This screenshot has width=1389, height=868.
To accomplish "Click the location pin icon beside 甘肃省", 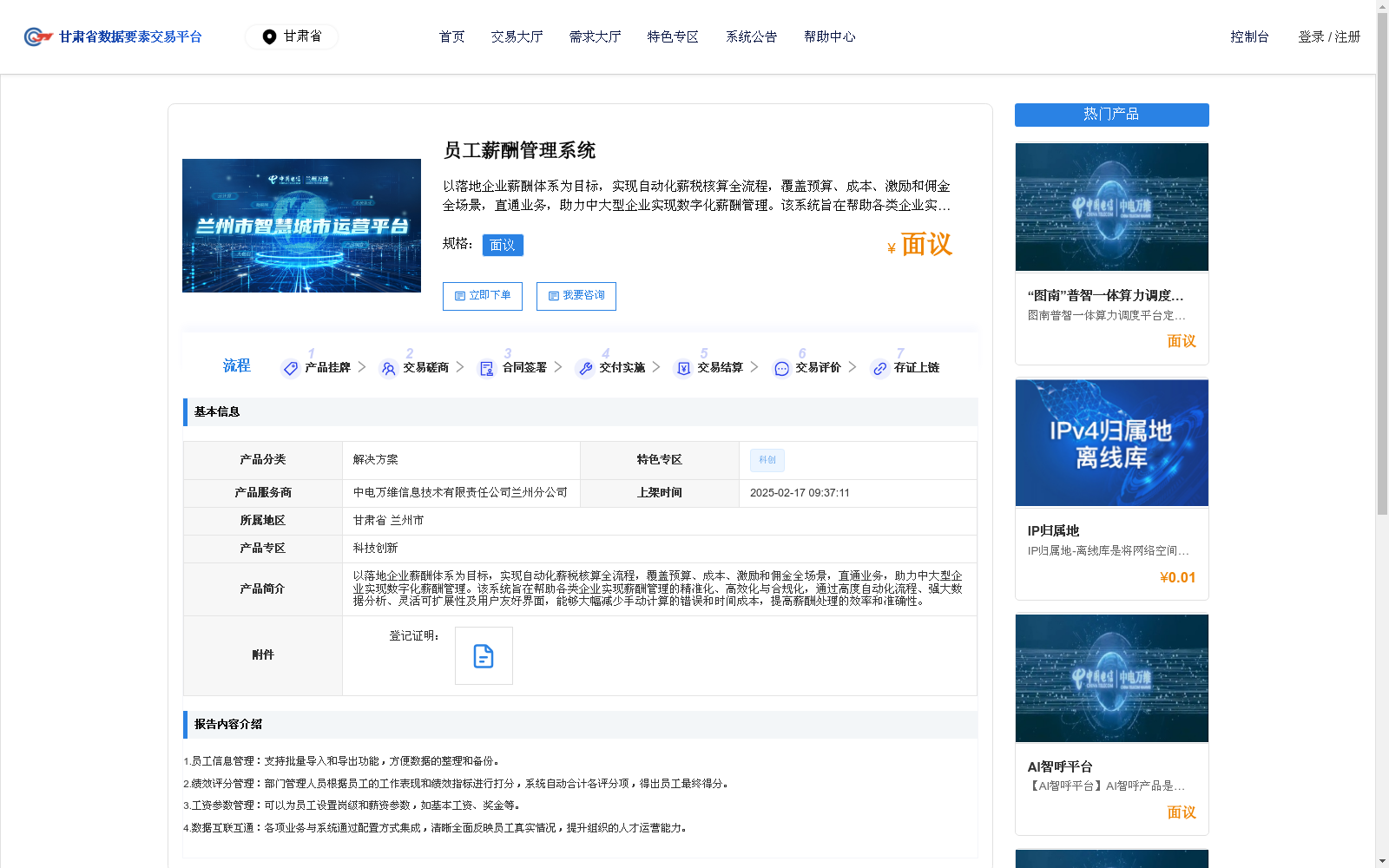I will pos(269,36).
